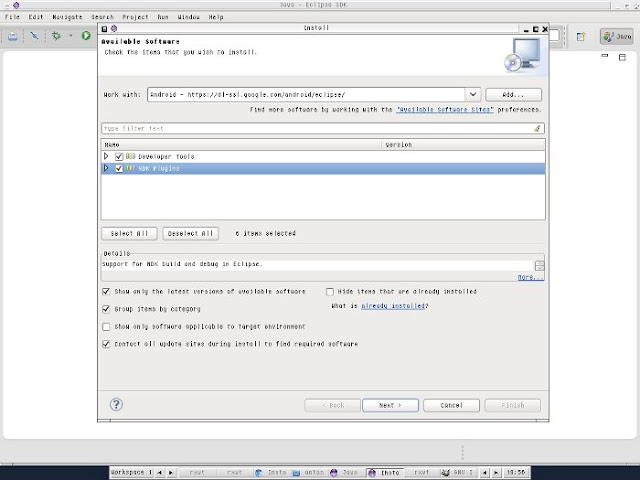Open the Search menu
640x480 pixels.
point(102,17)
